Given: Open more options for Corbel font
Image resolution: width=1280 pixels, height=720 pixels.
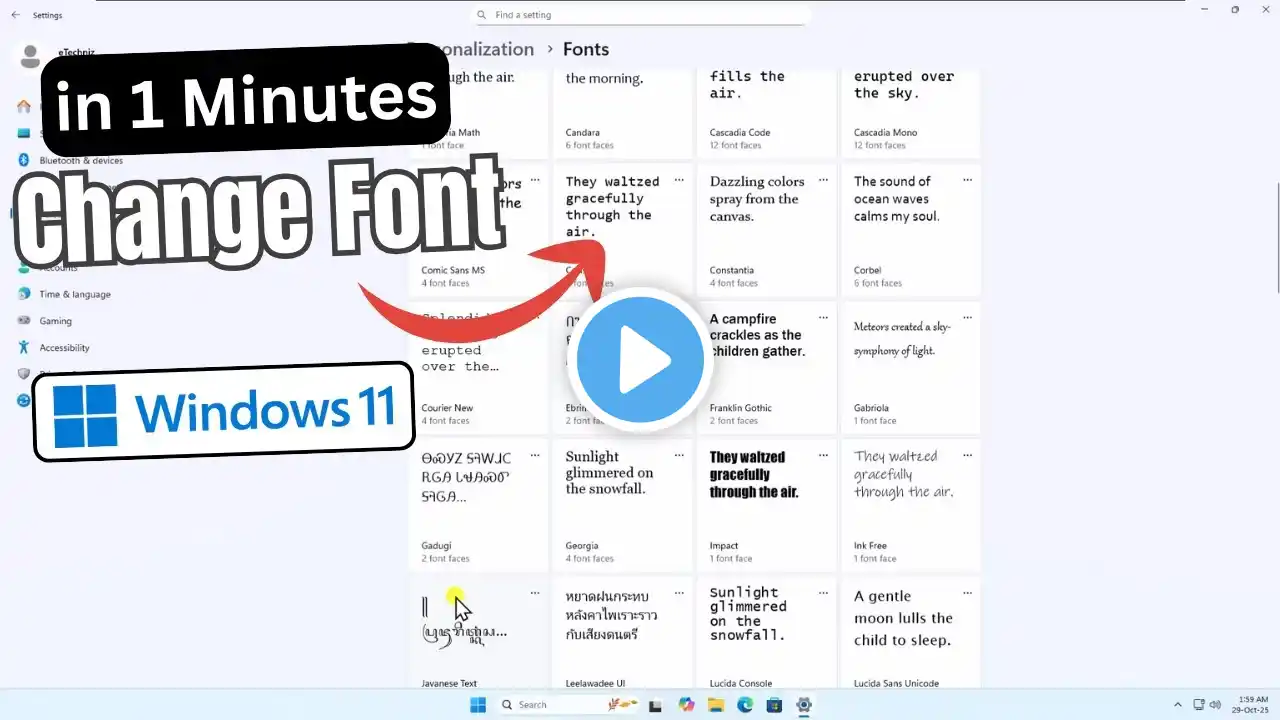Looking at the screenshot, I should (x=967, y=180).
